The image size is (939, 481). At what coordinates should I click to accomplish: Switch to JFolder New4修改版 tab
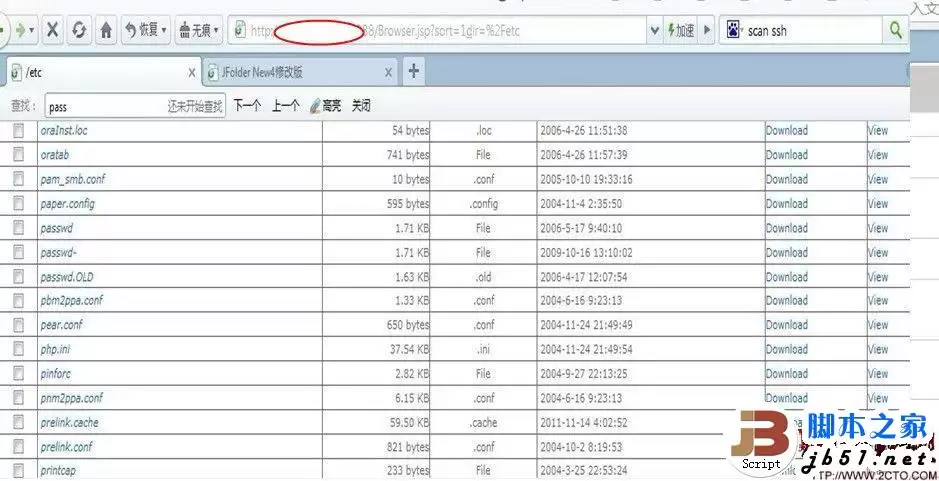coord(299,72)
